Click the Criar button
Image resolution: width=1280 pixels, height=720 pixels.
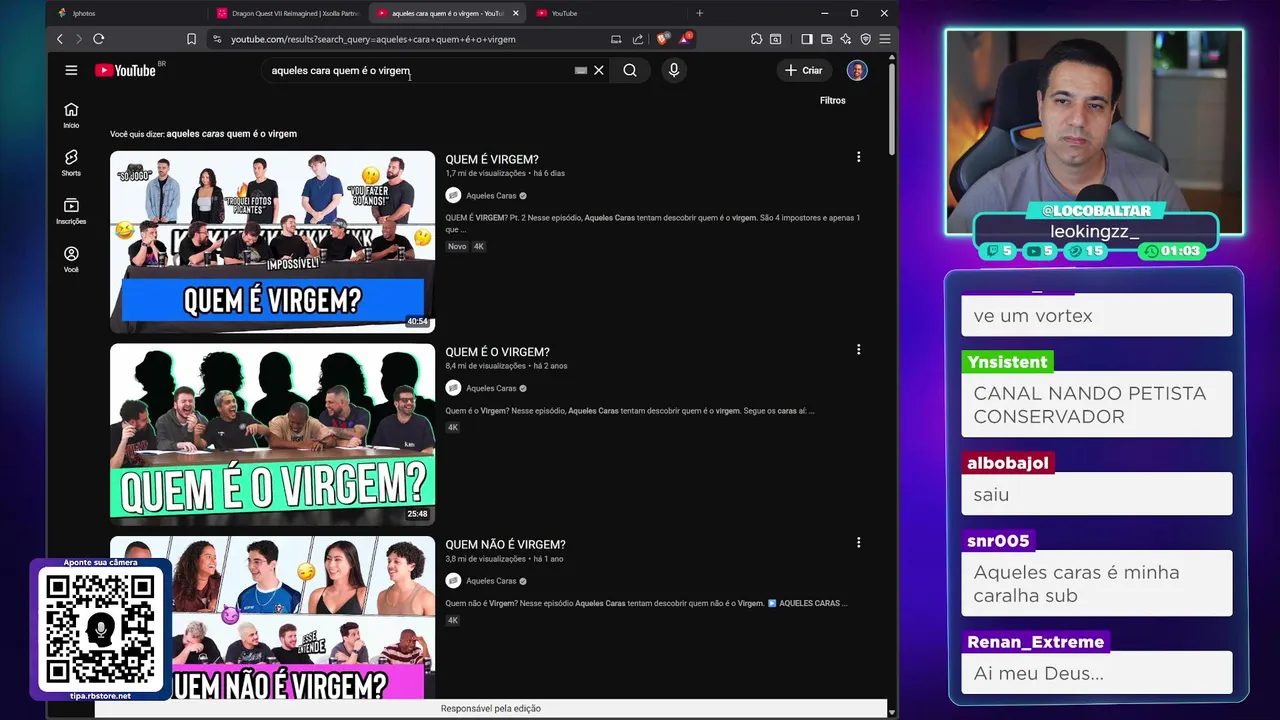click(803, 70)
